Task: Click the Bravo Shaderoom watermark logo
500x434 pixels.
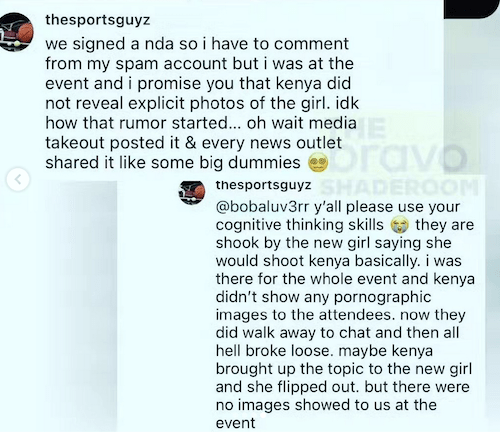Action: (398, 156)
